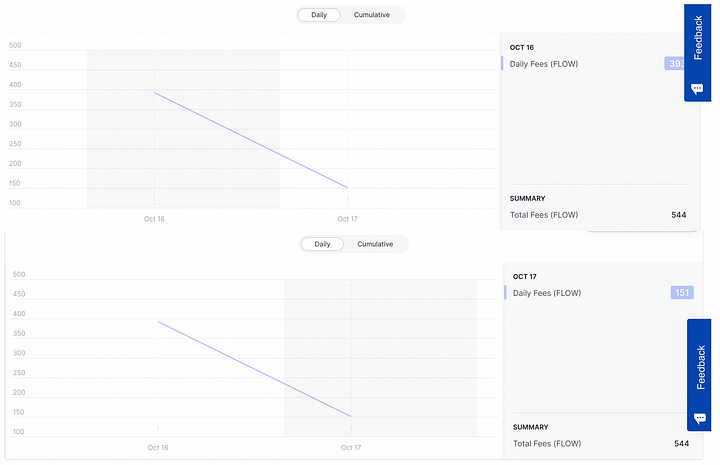Click chat bubble icon on lower Feedback tab

(700, 418)
